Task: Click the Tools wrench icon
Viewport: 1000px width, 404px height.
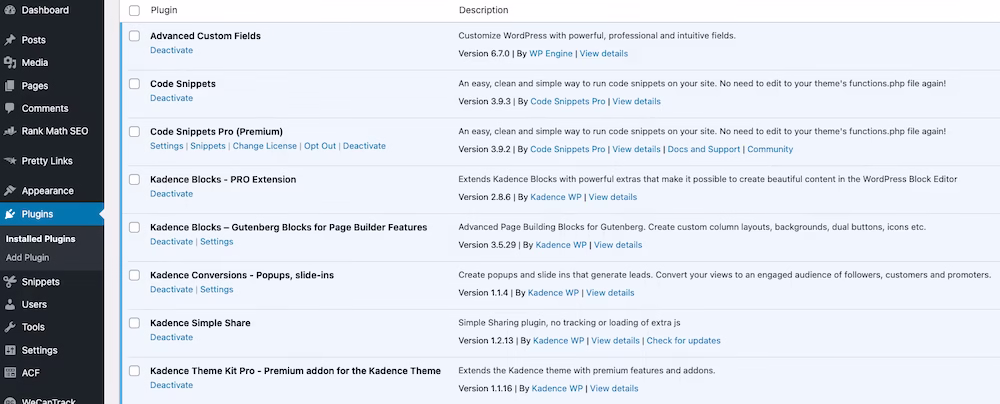Action: point(10,327)
